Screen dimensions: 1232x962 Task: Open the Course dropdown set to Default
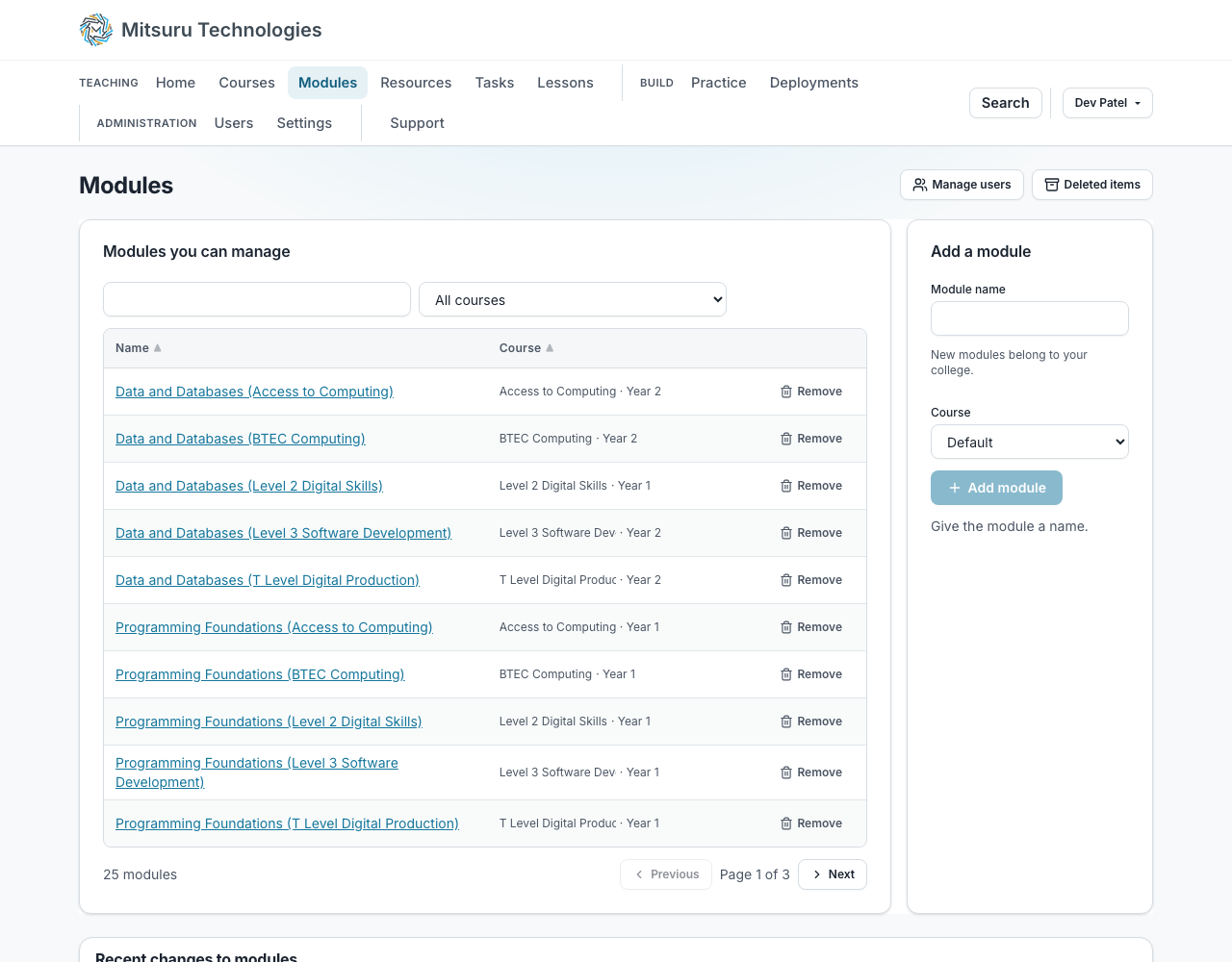point(1030,442)
